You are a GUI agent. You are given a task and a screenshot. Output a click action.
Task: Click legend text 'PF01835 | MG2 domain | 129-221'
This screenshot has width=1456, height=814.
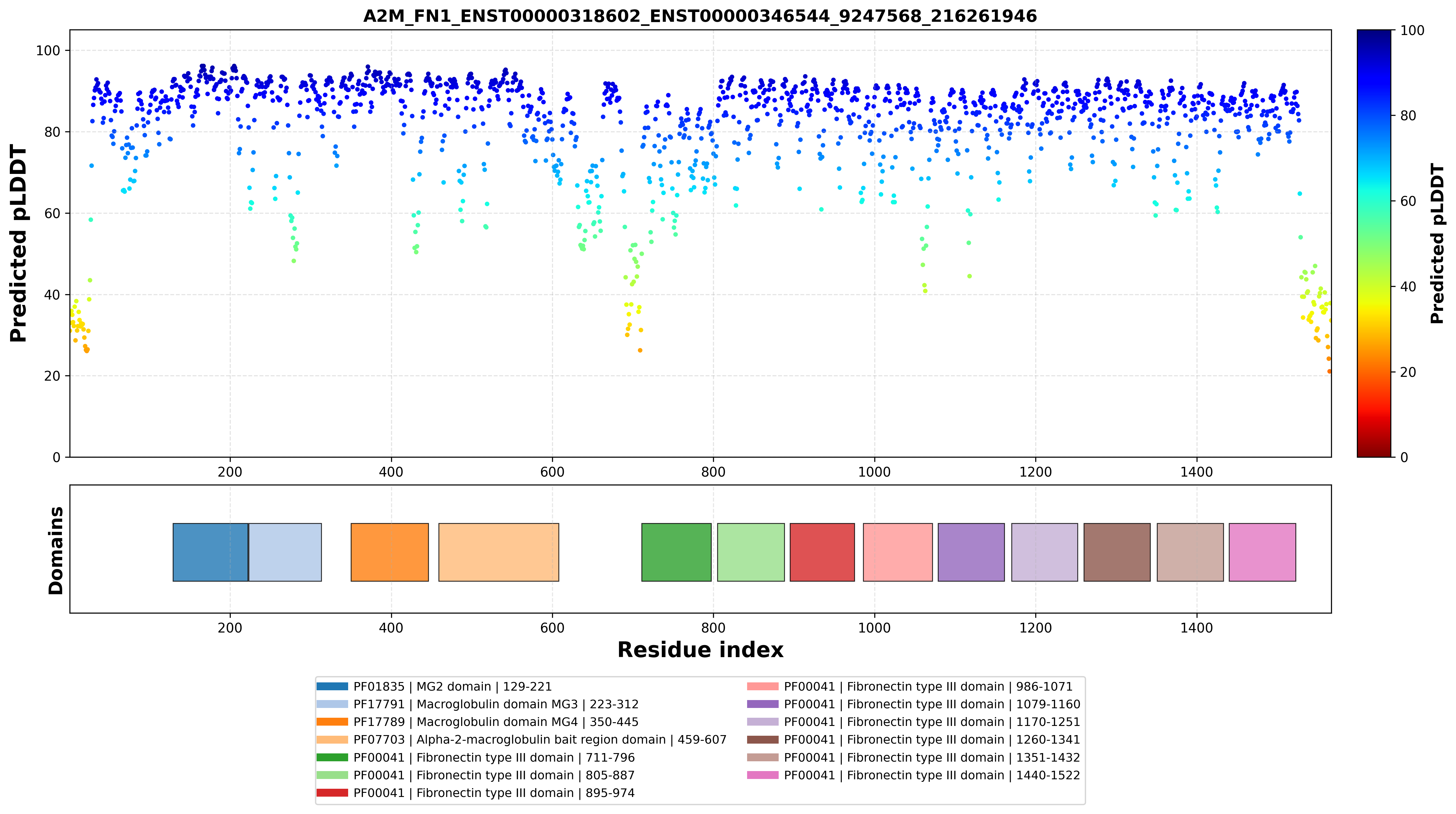click(x=452, y=686)
